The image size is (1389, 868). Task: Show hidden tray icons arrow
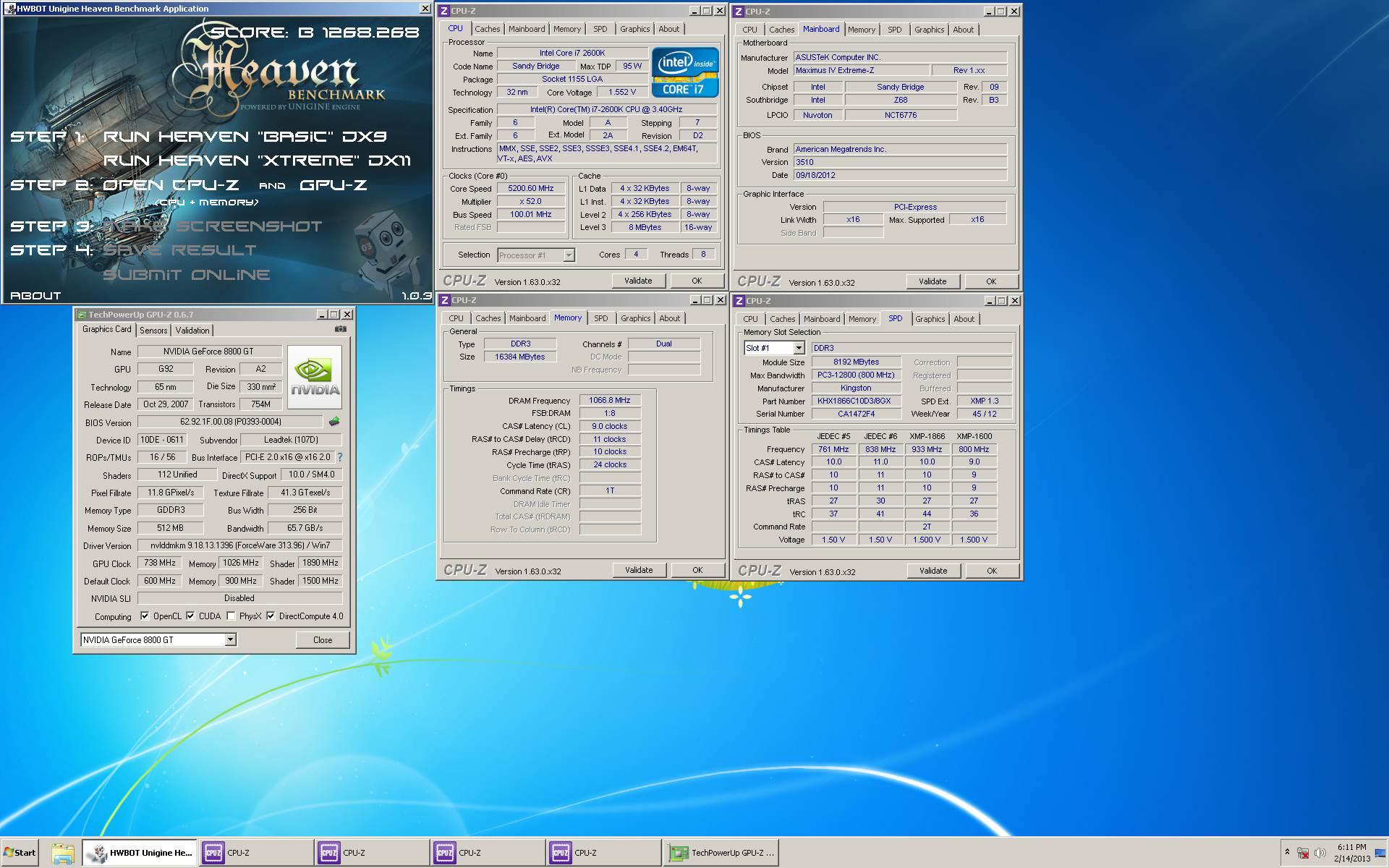[1287, 852]
